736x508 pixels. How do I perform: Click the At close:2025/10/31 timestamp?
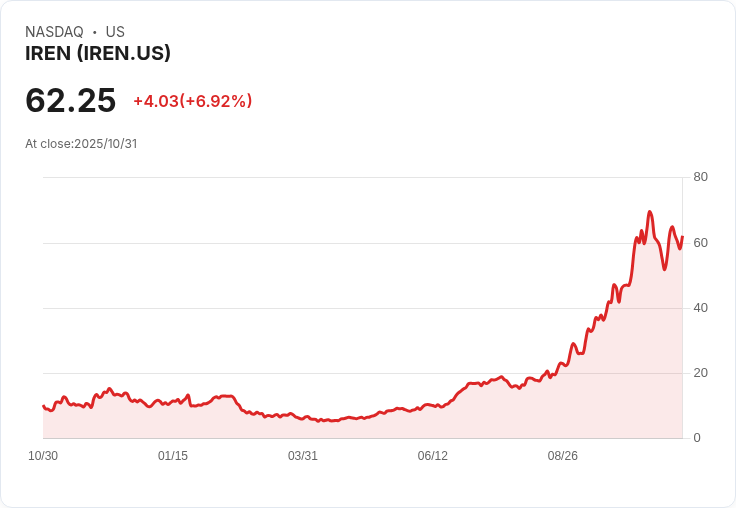click(x=81, y=143)
